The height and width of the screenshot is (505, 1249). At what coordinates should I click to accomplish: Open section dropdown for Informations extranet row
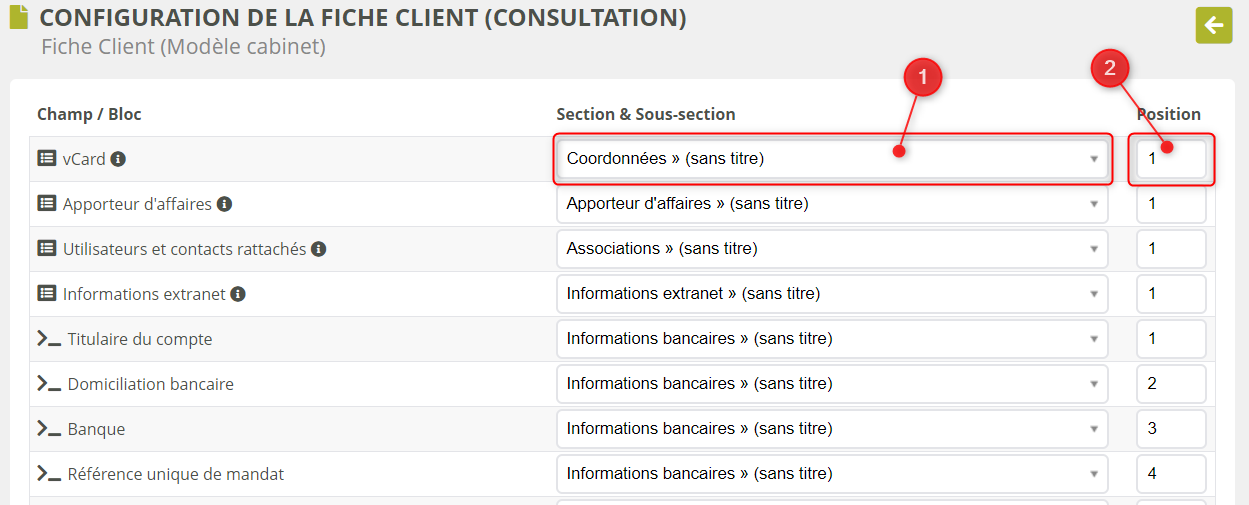(x=831, y=294)
